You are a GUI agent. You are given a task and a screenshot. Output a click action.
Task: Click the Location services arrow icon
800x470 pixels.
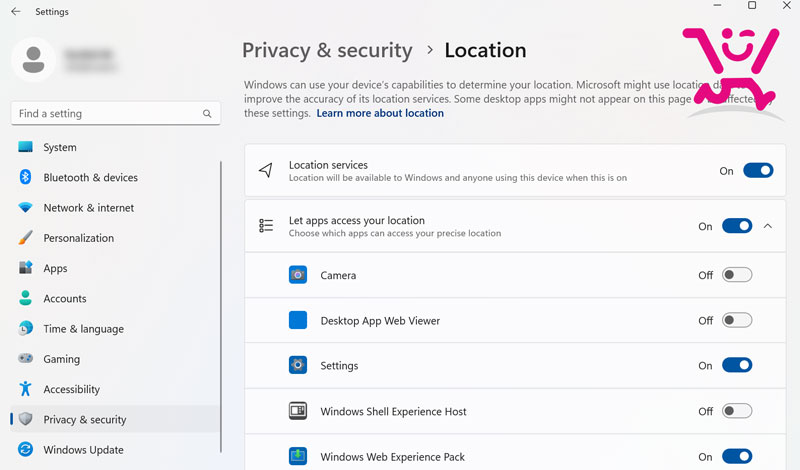click(266, 170)
